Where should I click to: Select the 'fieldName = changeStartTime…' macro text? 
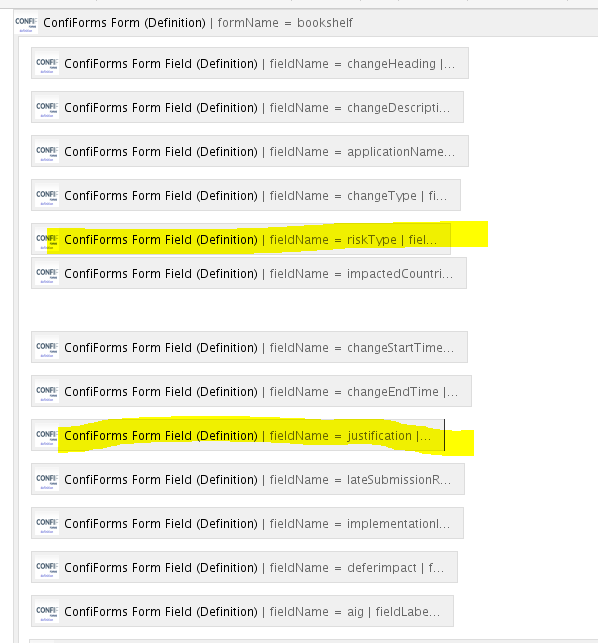click(x=362, y=348)
